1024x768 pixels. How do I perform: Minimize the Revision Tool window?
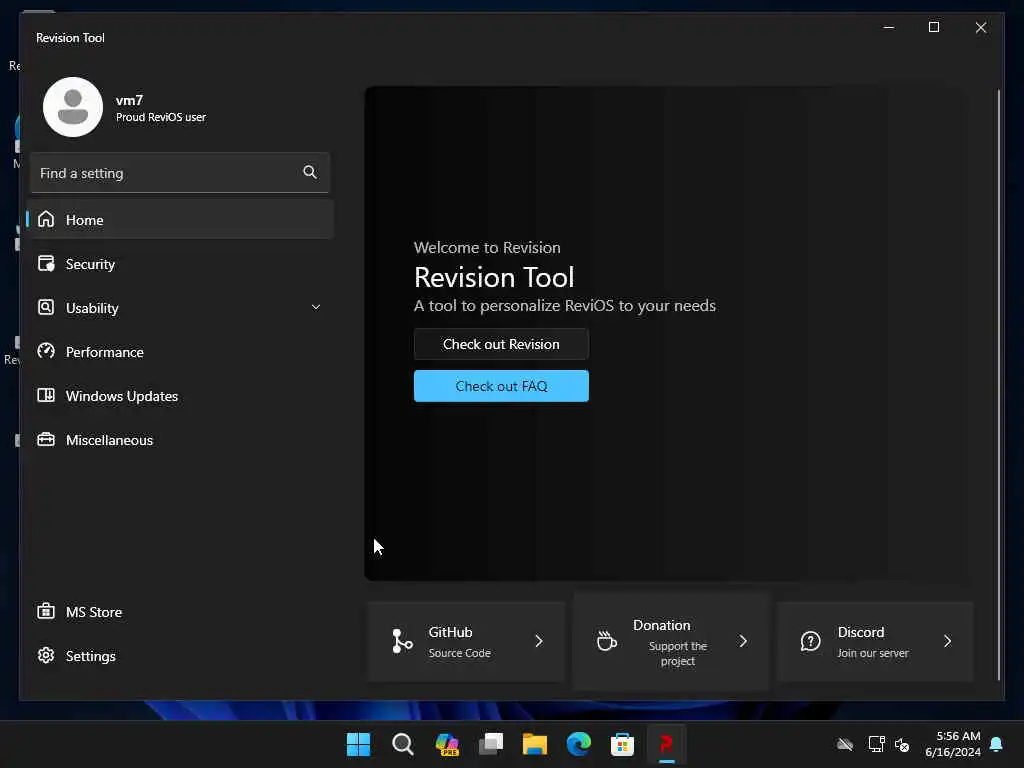[x=889, y=27]
